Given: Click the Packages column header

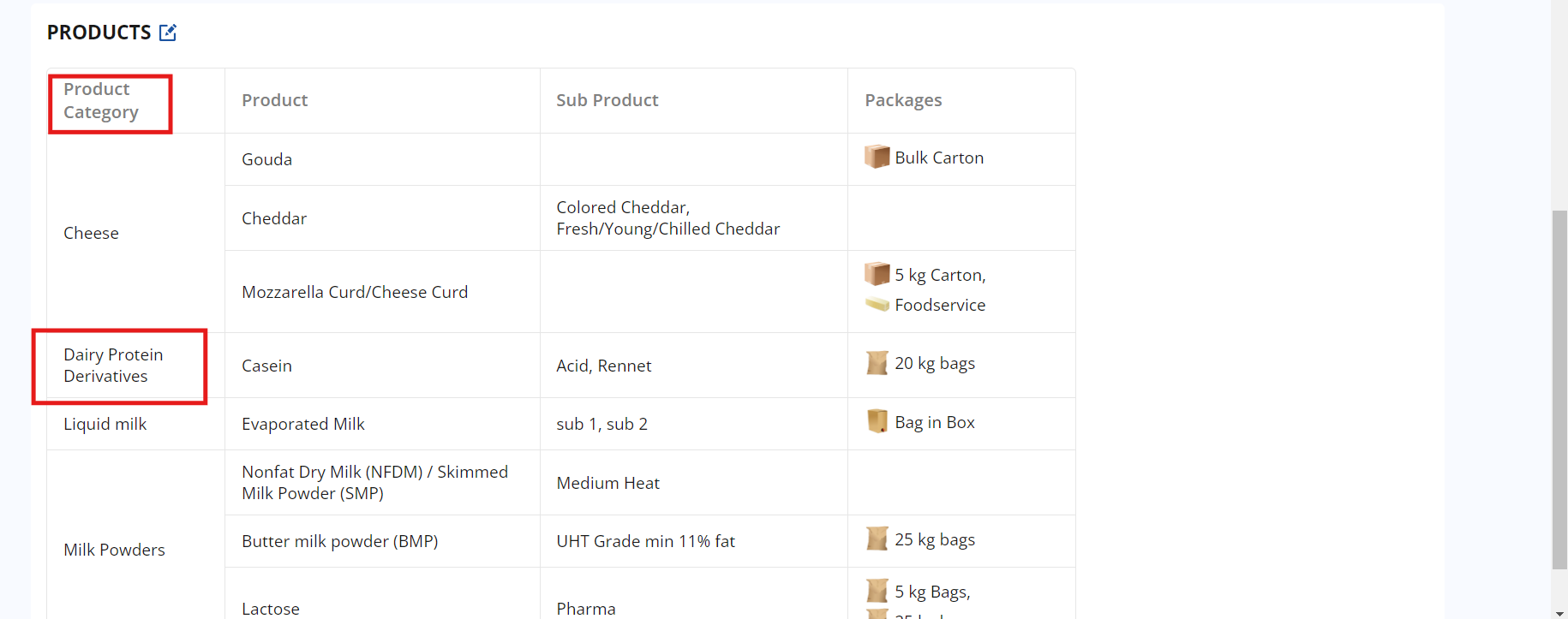Looking at the screenshot, I should [903, 100].
